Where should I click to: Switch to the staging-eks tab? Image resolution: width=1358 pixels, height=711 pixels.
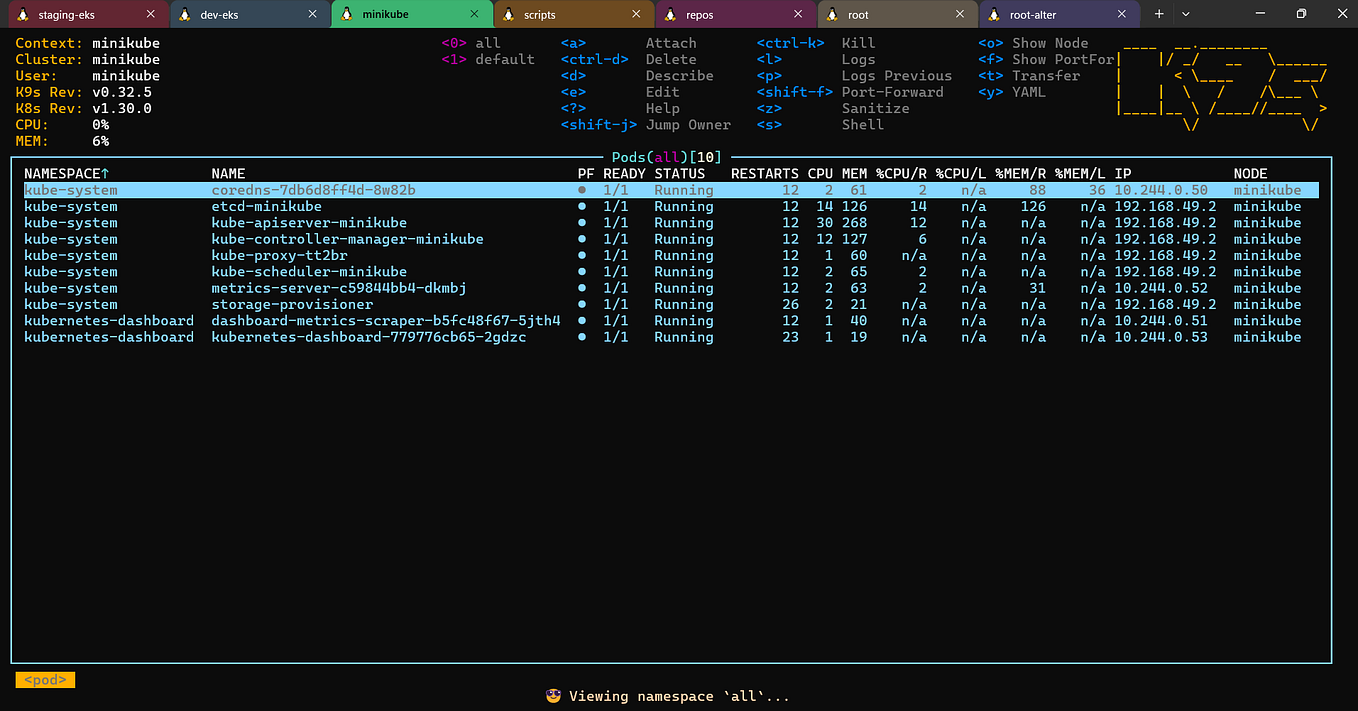[x=75, y=14]
